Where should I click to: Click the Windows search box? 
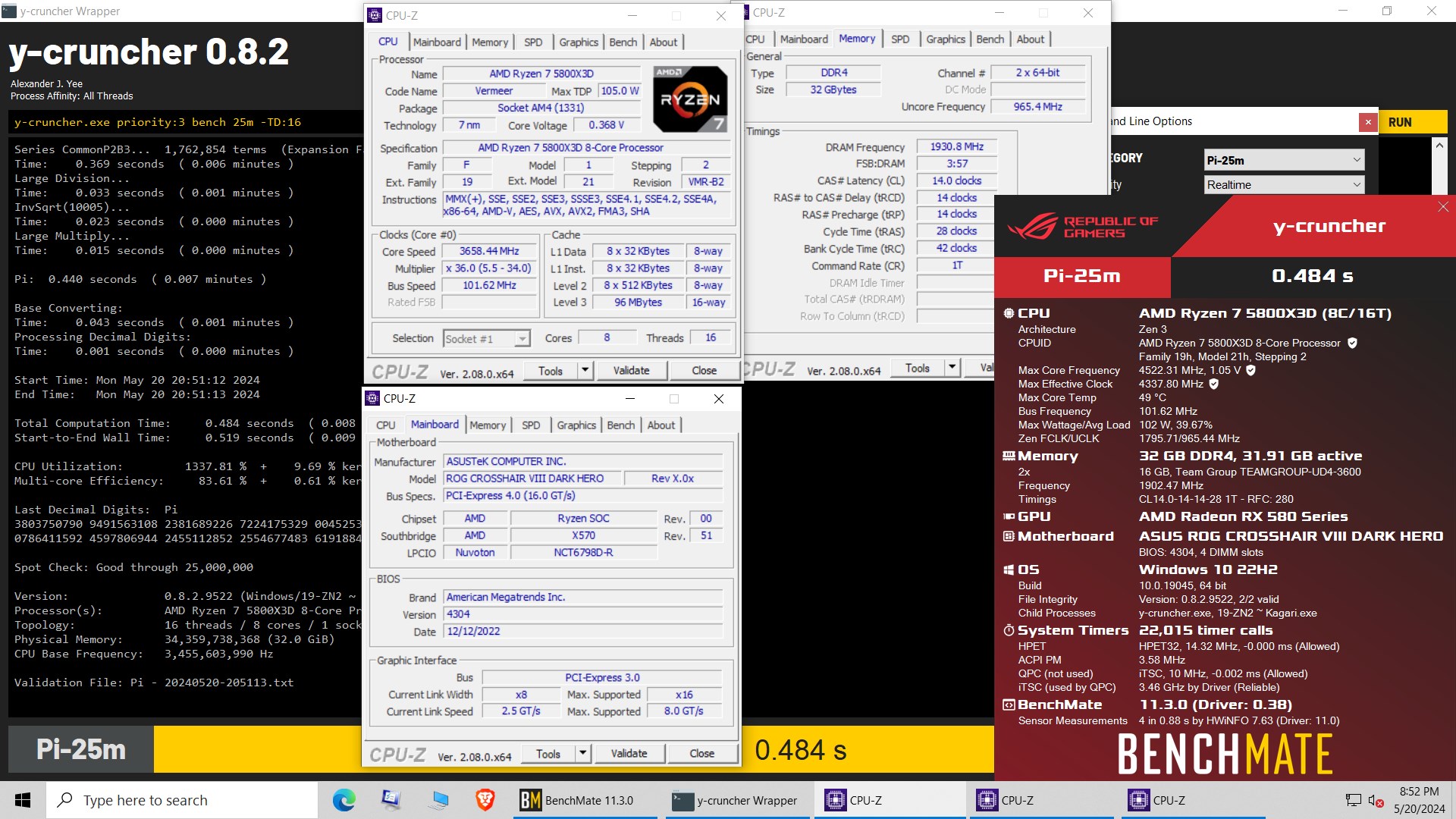point(182,800)
